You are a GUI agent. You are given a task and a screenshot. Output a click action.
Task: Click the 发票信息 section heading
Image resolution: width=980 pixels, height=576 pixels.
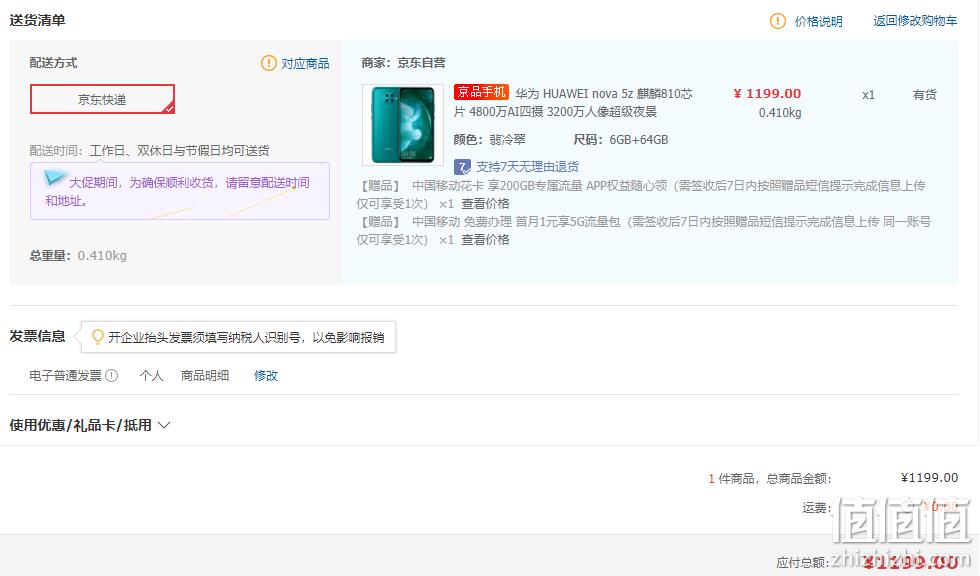[38, 336]
